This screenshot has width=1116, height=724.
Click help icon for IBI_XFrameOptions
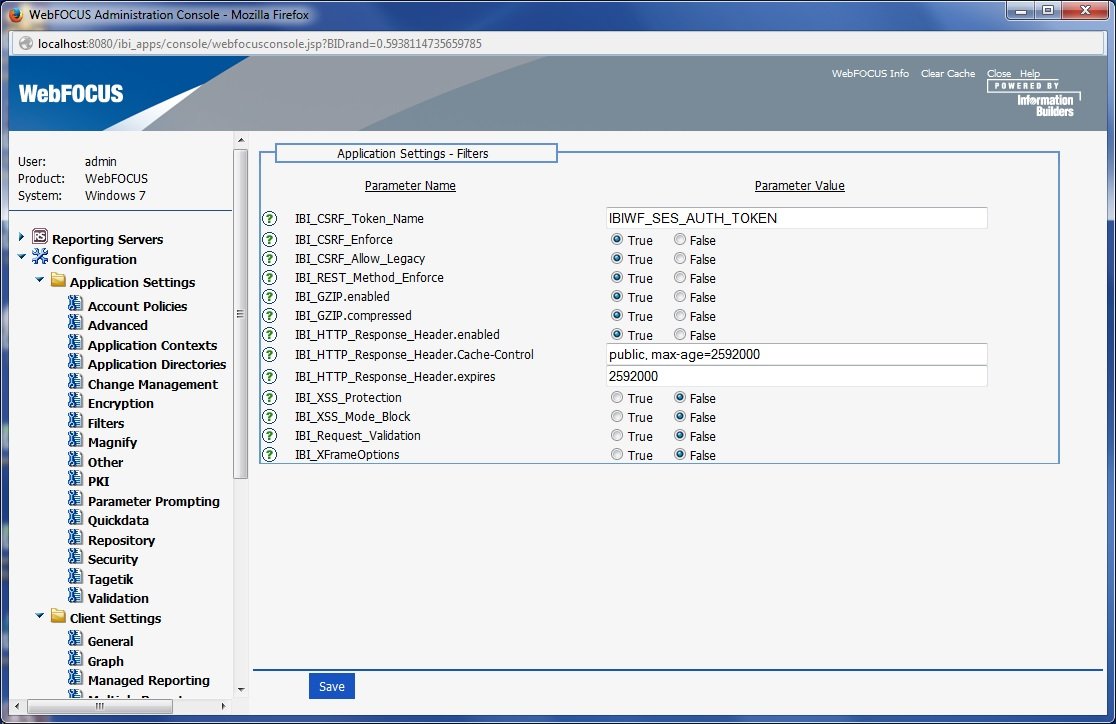[x=269, y=455]
